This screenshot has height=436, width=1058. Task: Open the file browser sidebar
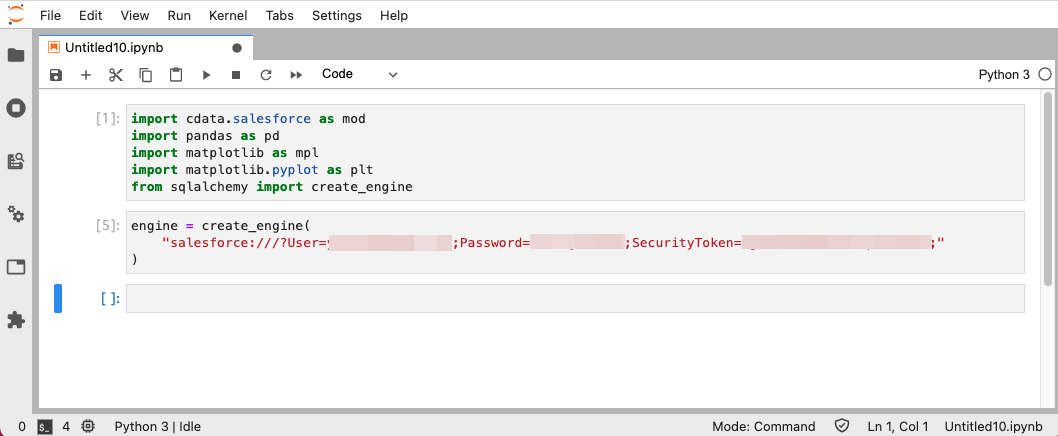click(x=16, y=55)
